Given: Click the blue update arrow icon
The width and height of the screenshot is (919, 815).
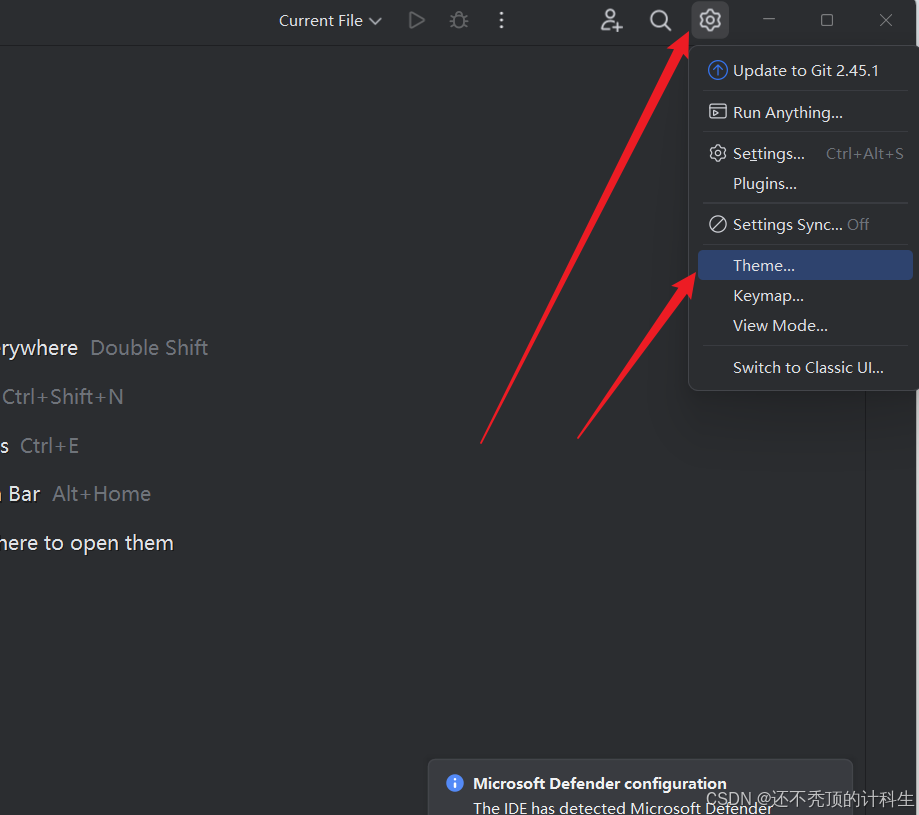Looking at the screenshot, I should 717,70.
